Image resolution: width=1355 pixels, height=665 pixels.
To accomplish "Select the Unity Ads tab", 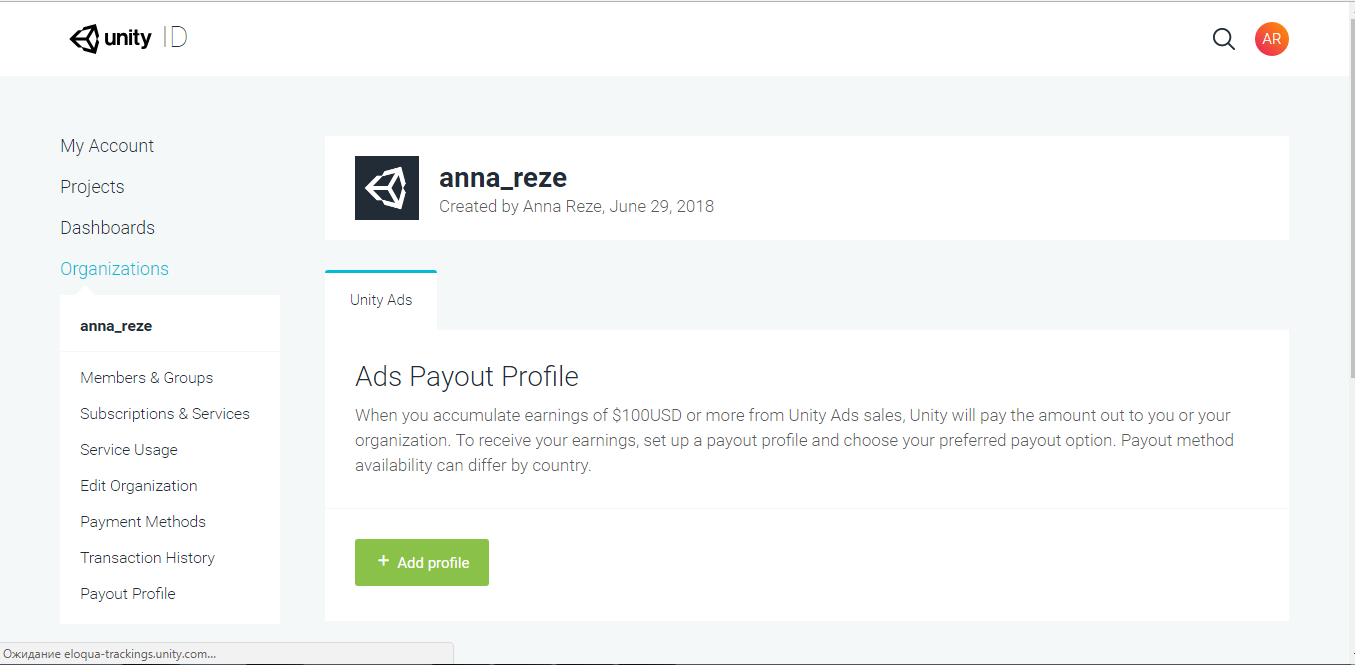I will (x=381, y=300).
